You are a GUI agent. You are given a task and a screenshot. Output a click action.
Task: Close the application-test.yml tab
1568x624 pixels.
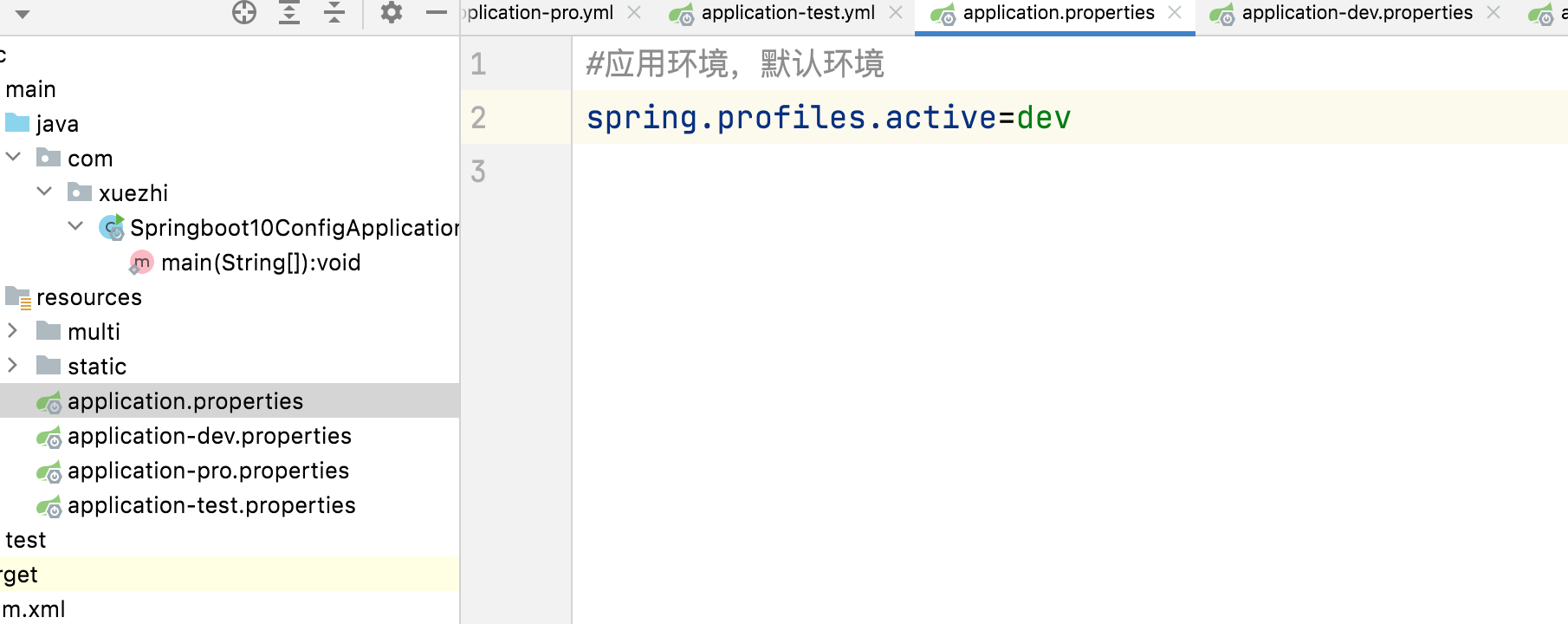[896, 12]
